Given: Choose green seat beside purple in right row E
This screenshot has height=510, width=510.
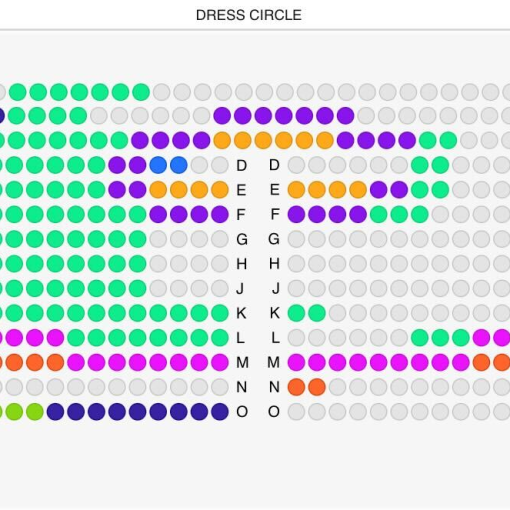Looking at the screenshot, I should pyautogui.click(x=420, y=190).
